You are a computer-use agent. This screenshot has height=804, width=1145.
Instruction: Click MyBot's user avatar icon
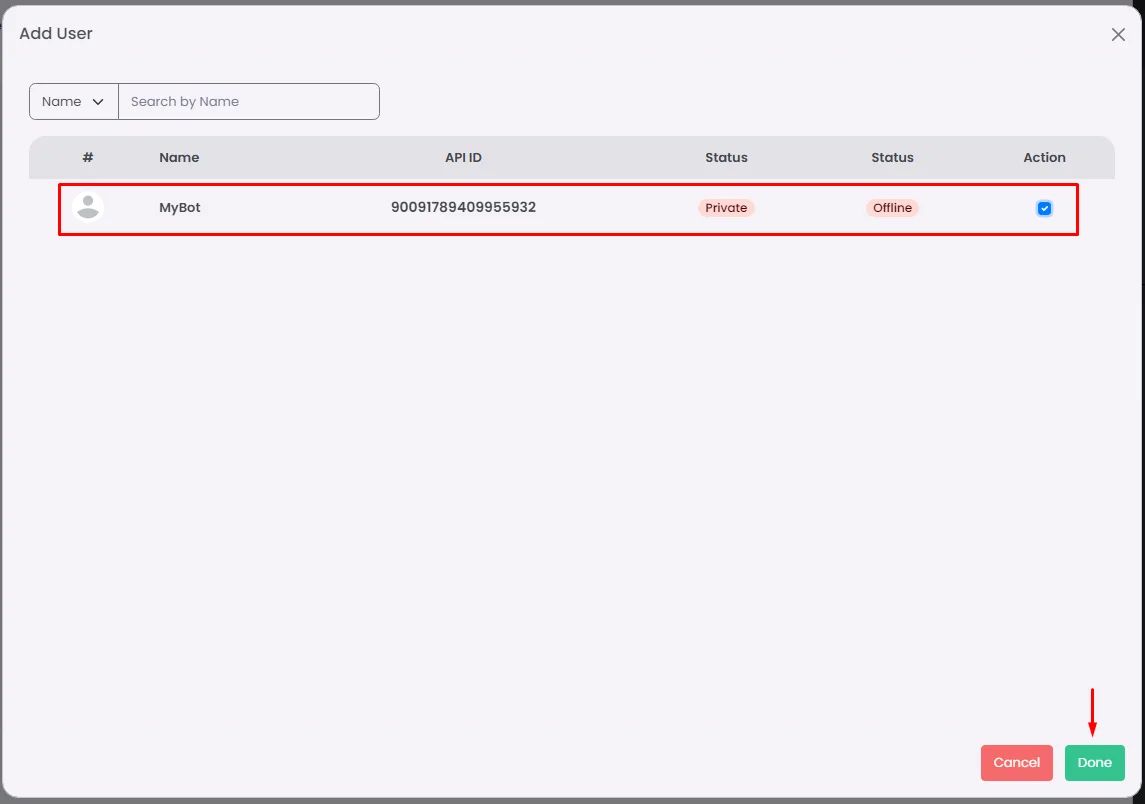point(88,207)
